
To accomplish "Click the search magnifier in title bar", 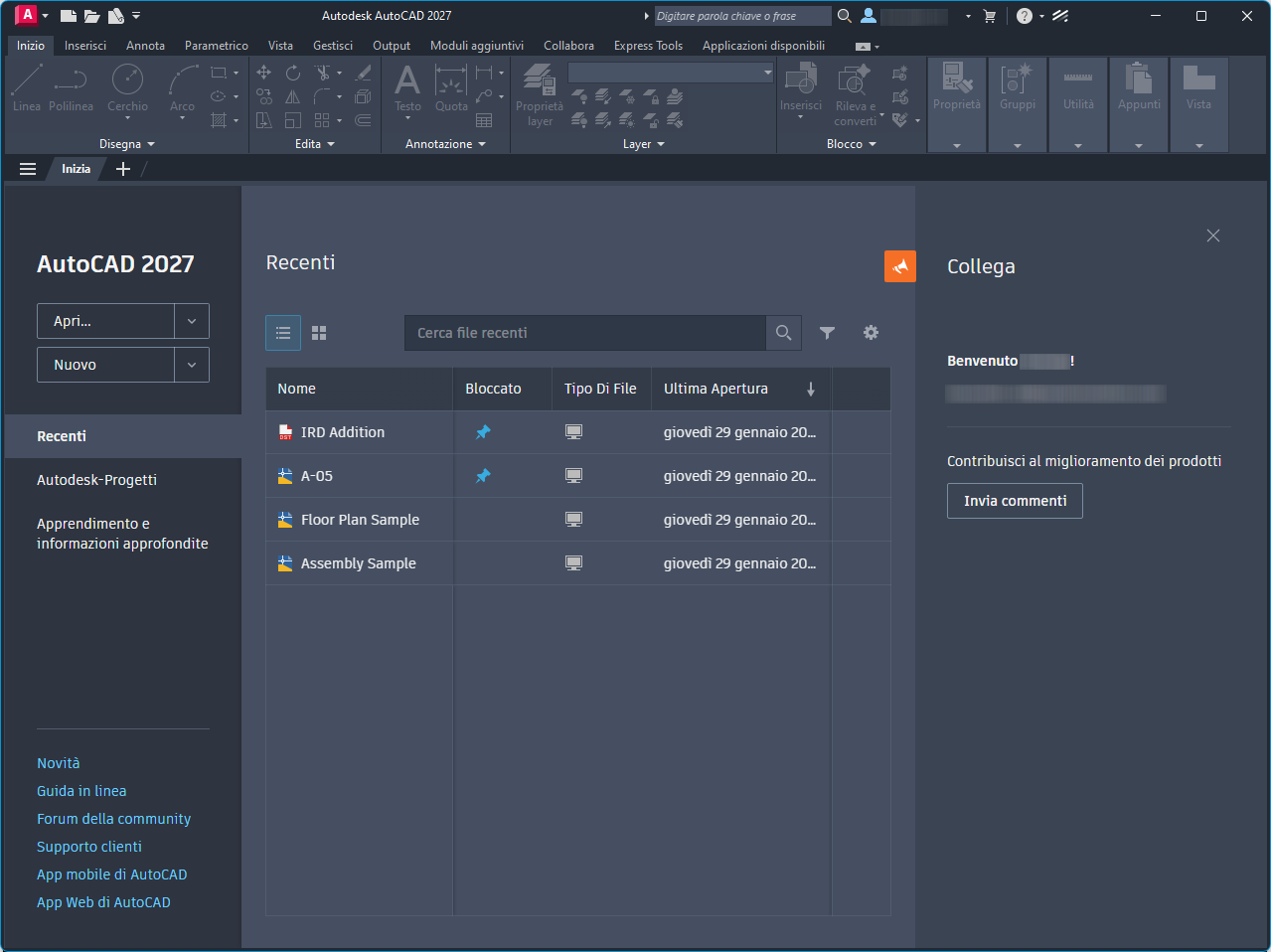I will (x=845, y=16).
